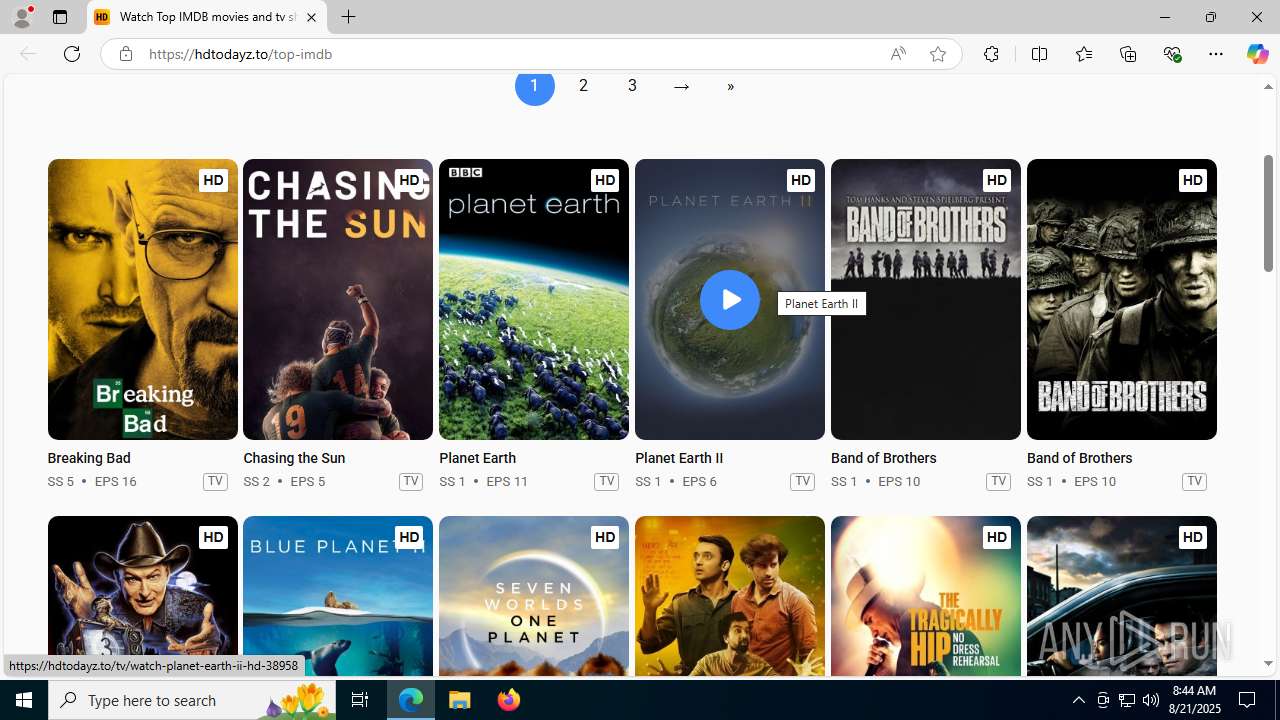Click Breaking Bad 'SS 5 EPS 16' info
The image size is (1280, 720).
(92, 481)
